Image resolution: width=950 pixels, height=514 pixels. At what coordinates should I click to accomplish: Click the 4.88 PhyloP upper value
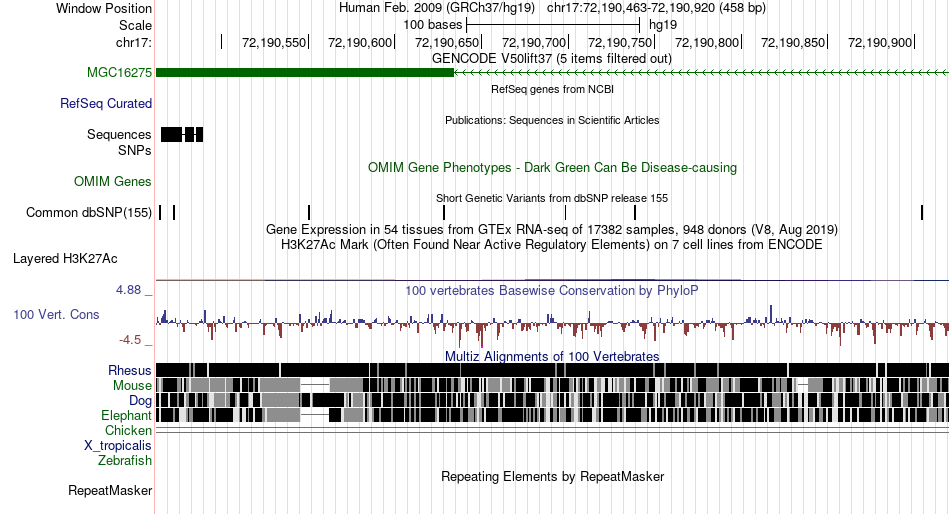coord(128,290)
